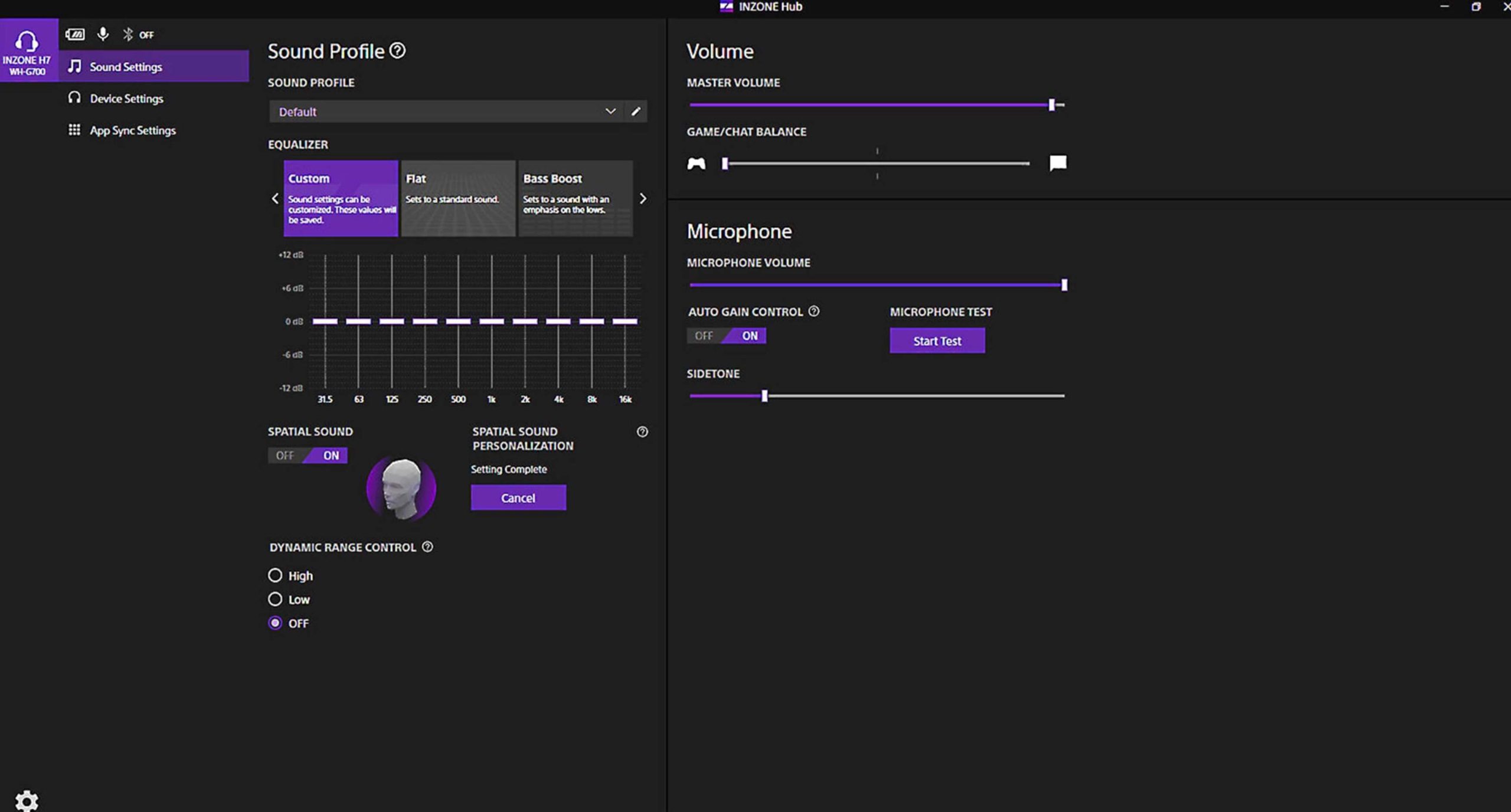Click the microphone status icon at the top
This screenshot has width=1511, height=812.
click(103, 35)
